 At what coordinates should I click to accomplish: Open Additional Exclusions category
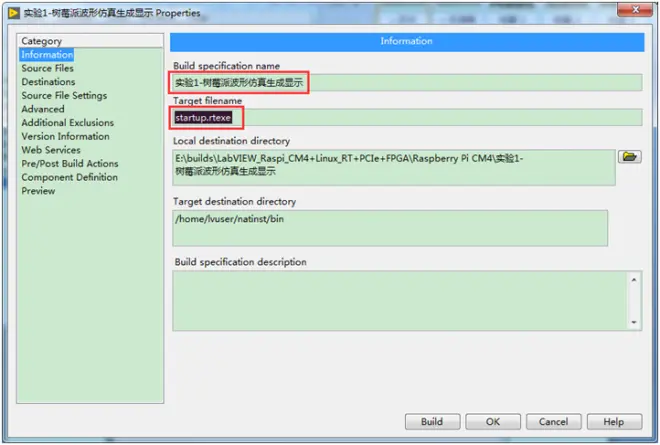[x=67, y=123]
